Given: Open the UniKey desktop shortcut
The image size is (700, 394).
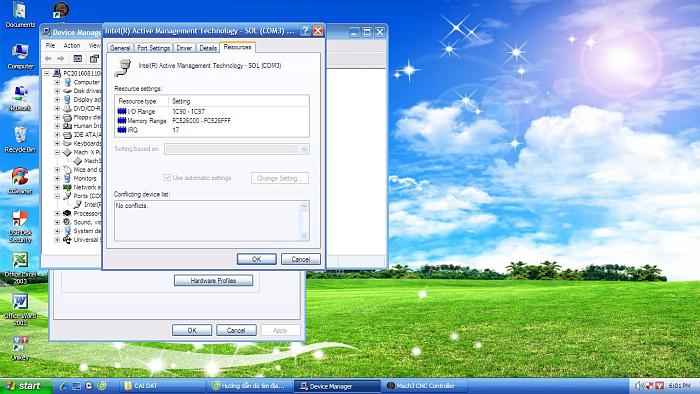Looking at the screenshot, I should click(20, 348).
